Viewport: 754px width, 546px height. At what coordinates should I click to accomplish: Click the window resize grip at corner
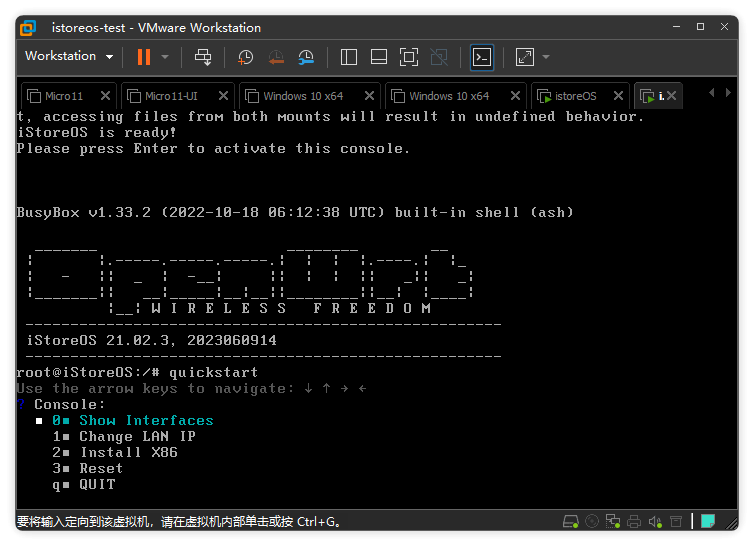click(732, 523)
